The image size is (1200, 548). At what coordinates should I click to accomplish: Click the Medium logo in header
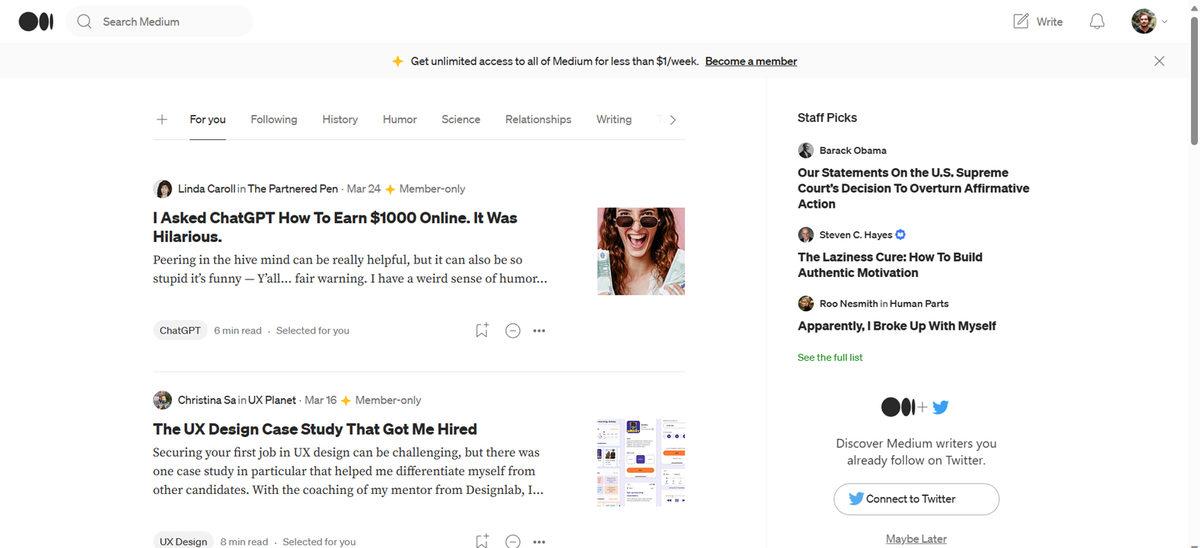pos(36,21)
